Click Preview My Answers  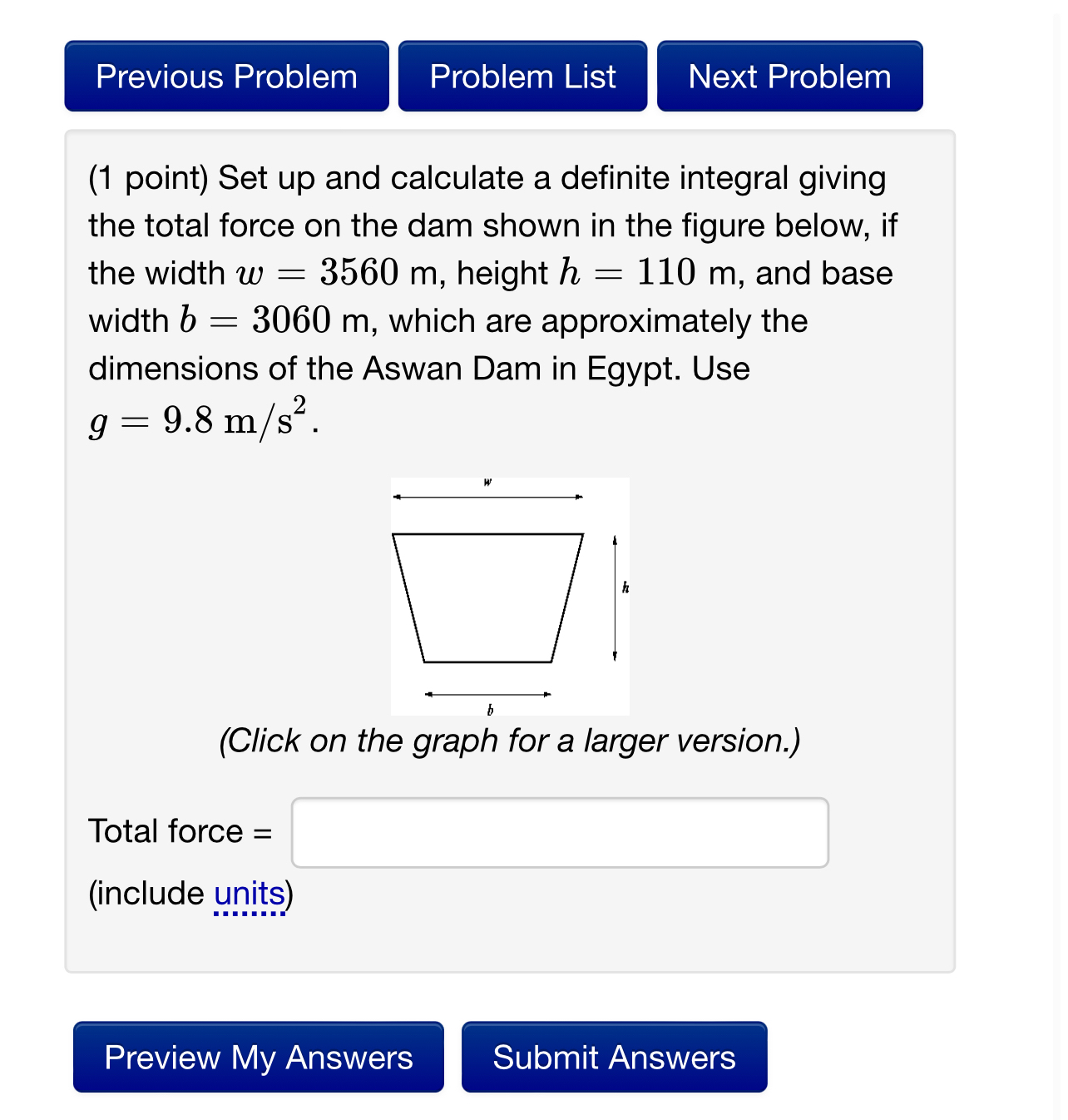[x=257, y=1058]
